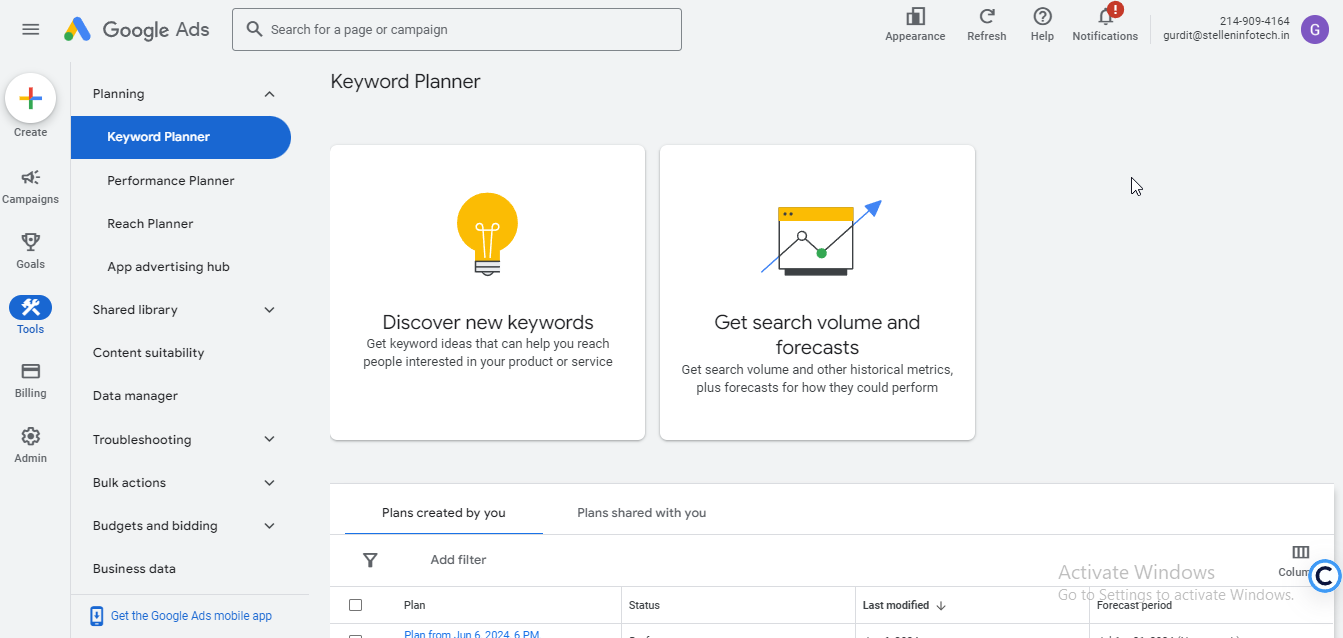Sort by the Last modified column
The height and width of the screenshot is (638, 1343).
click(896, 605)
